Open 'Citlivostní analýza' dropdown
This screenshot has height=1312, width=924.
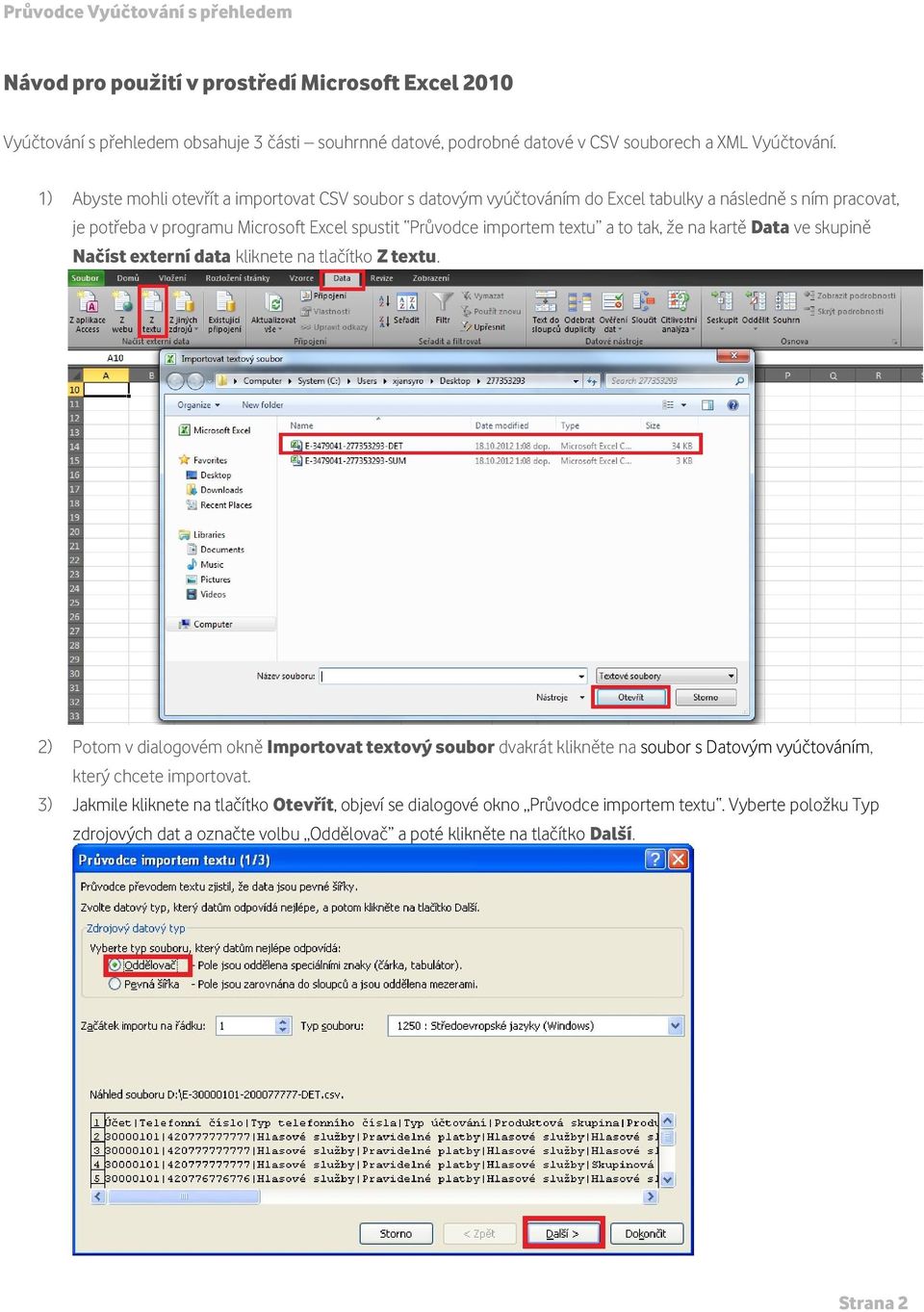(679, 311)
